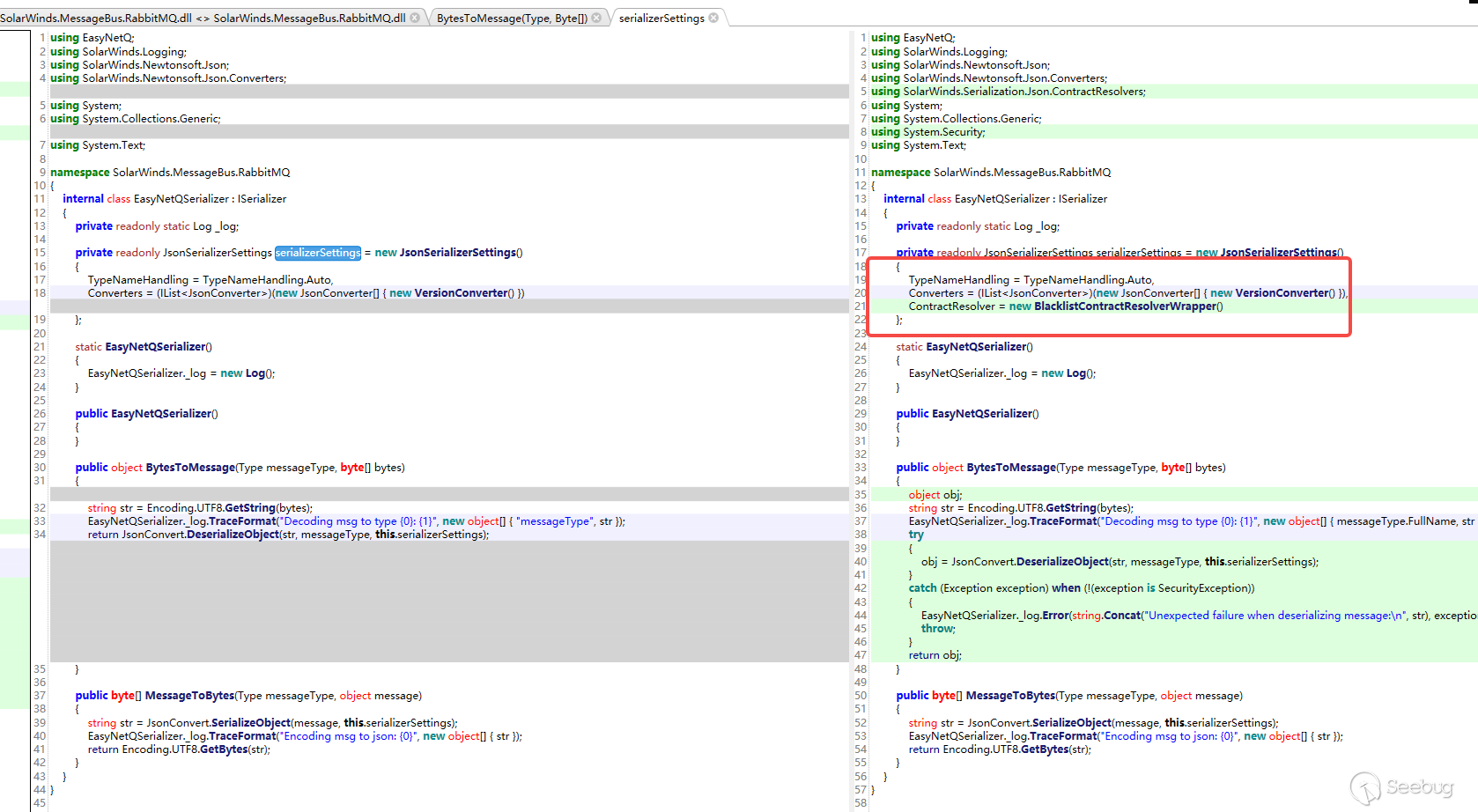1478x812 pixels.
Task: Click the "Unexpected failure when deserializing message" string
Action: tap(1275, 616)
